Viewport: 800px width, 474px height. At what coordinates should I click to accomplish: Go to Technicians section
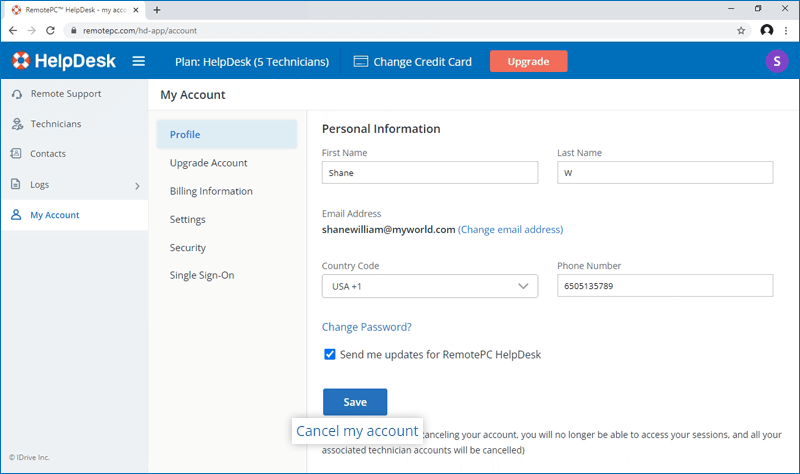pyautogui.click(x=55, y=124)
